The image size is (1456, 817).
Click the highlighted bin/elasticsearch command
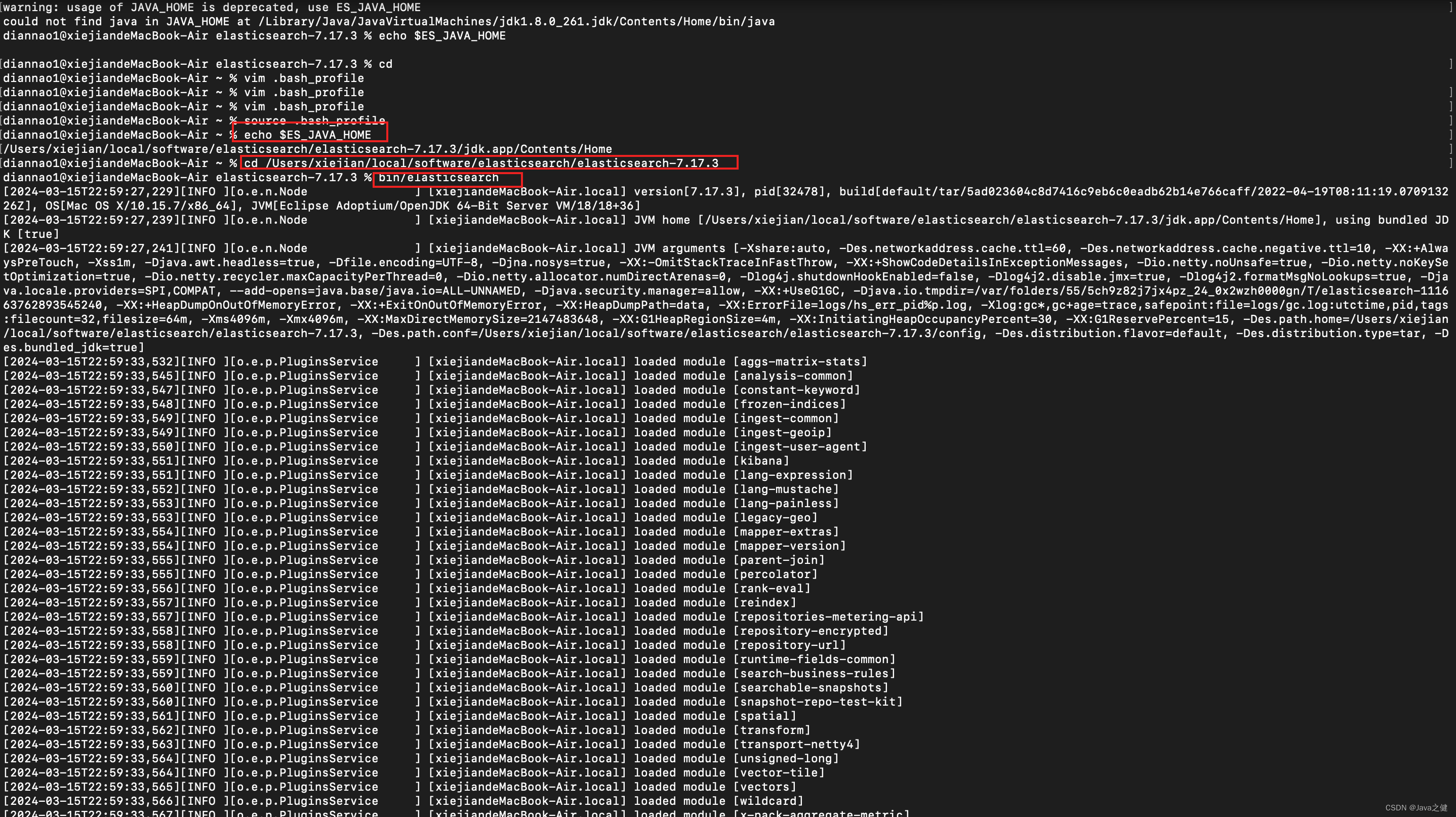(447, 177)
